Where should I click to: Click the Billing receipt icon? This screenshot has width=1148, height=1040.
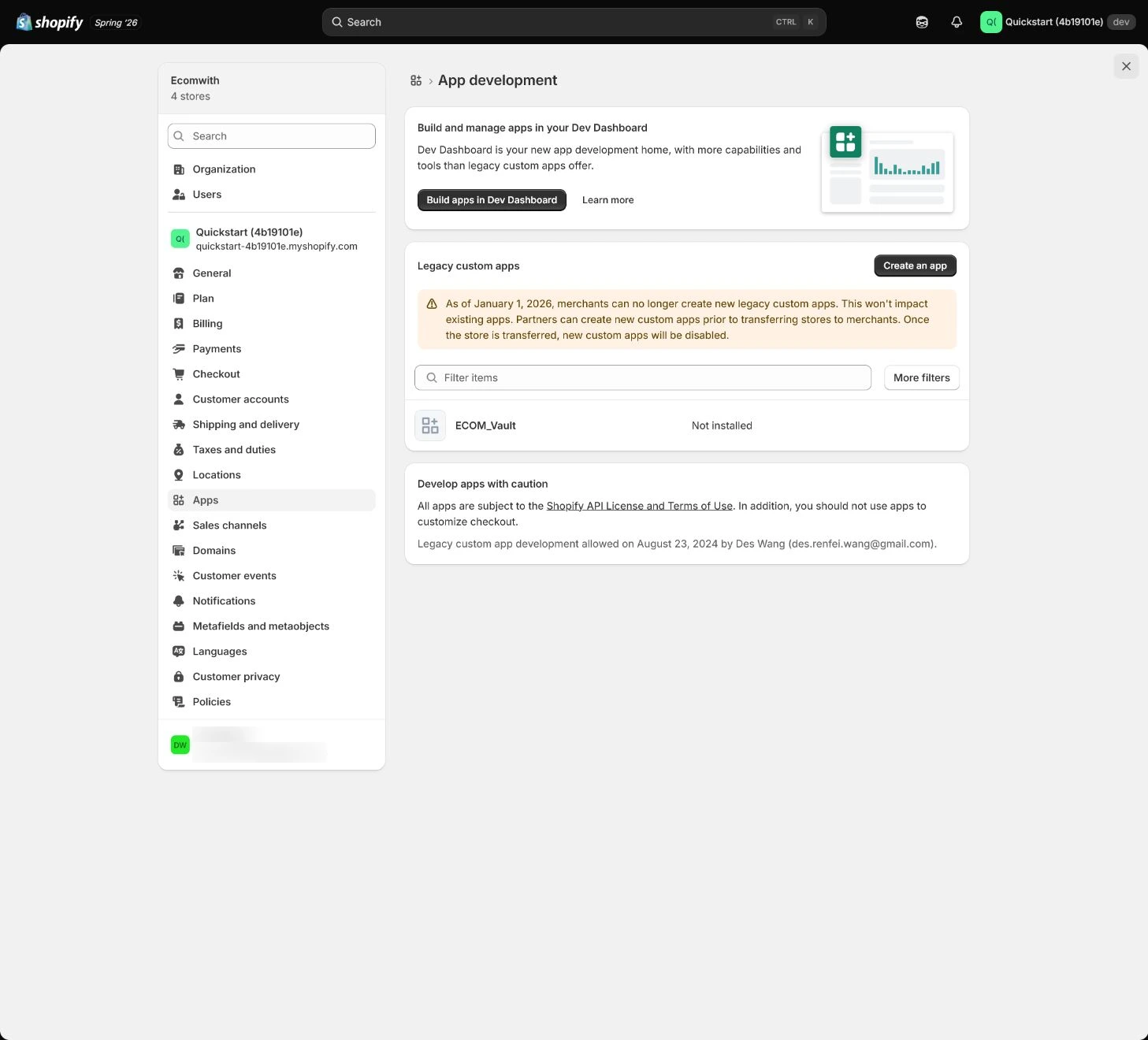(179, 324)
